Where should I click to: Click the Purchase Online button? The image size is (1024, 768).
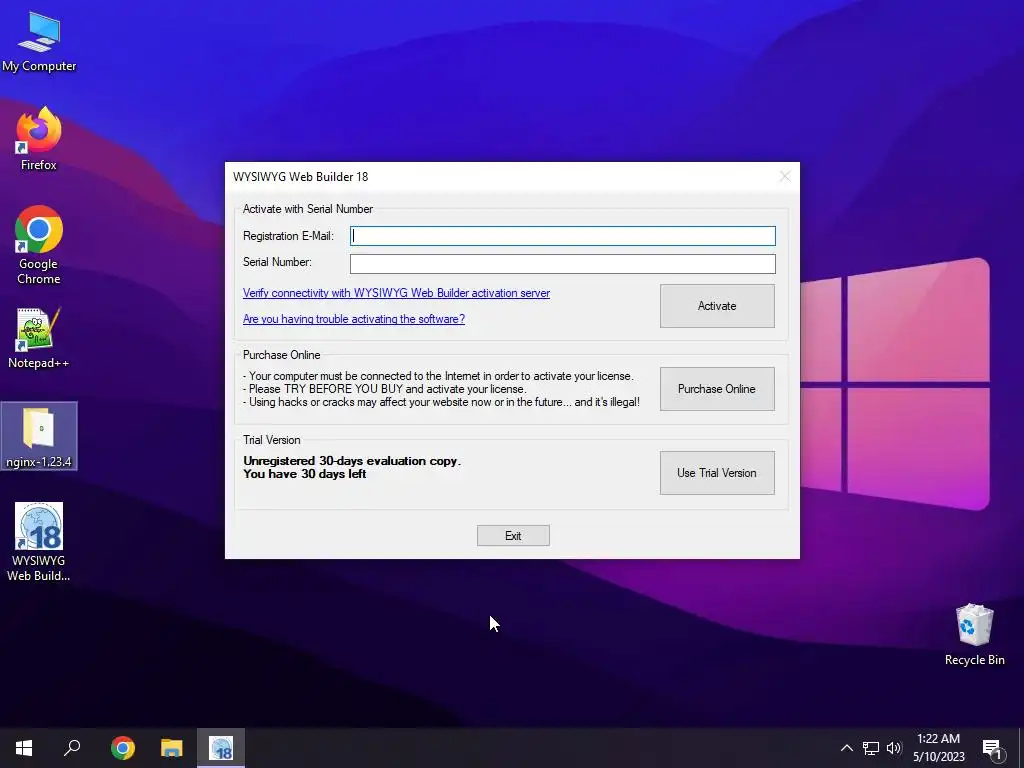point(717,389)
